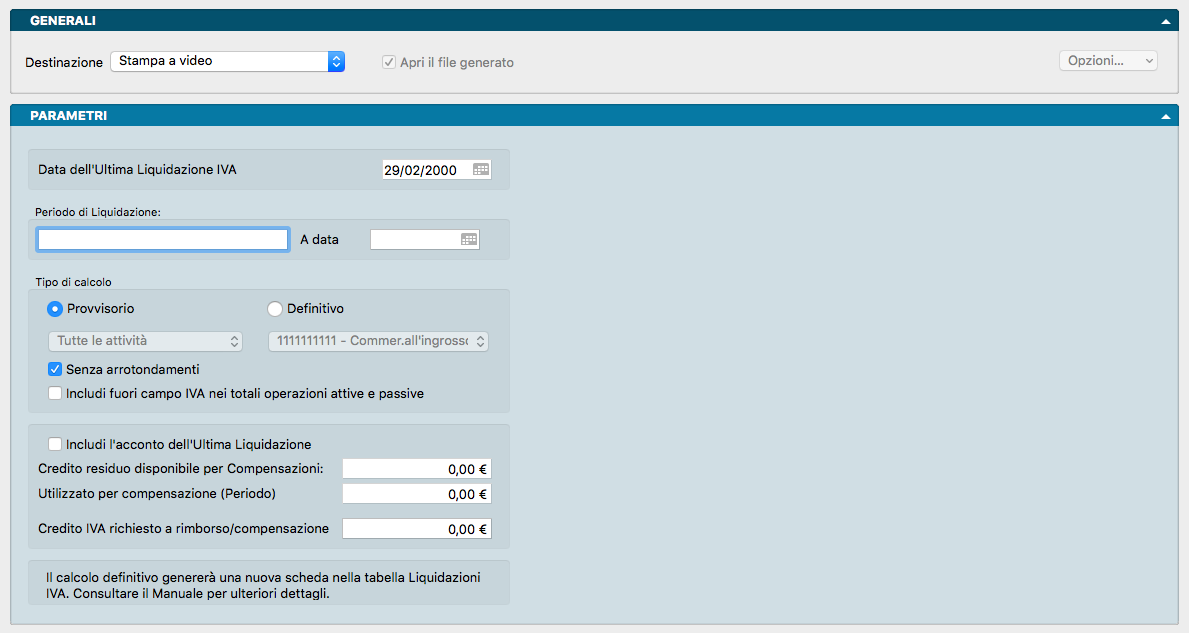Open the Opzioni dropdown menu

click(x=1108, y=61)
